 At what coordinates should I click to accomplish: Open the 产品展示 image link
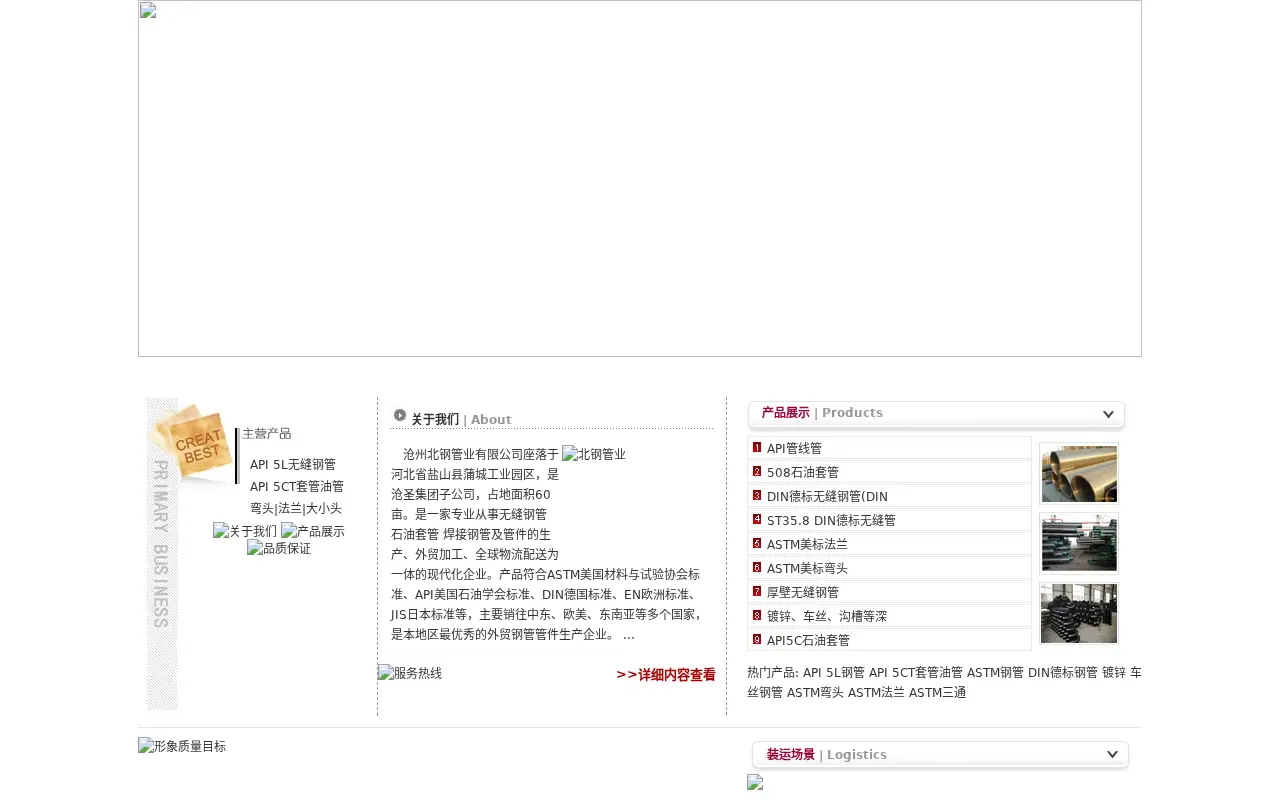click(313, 531)
